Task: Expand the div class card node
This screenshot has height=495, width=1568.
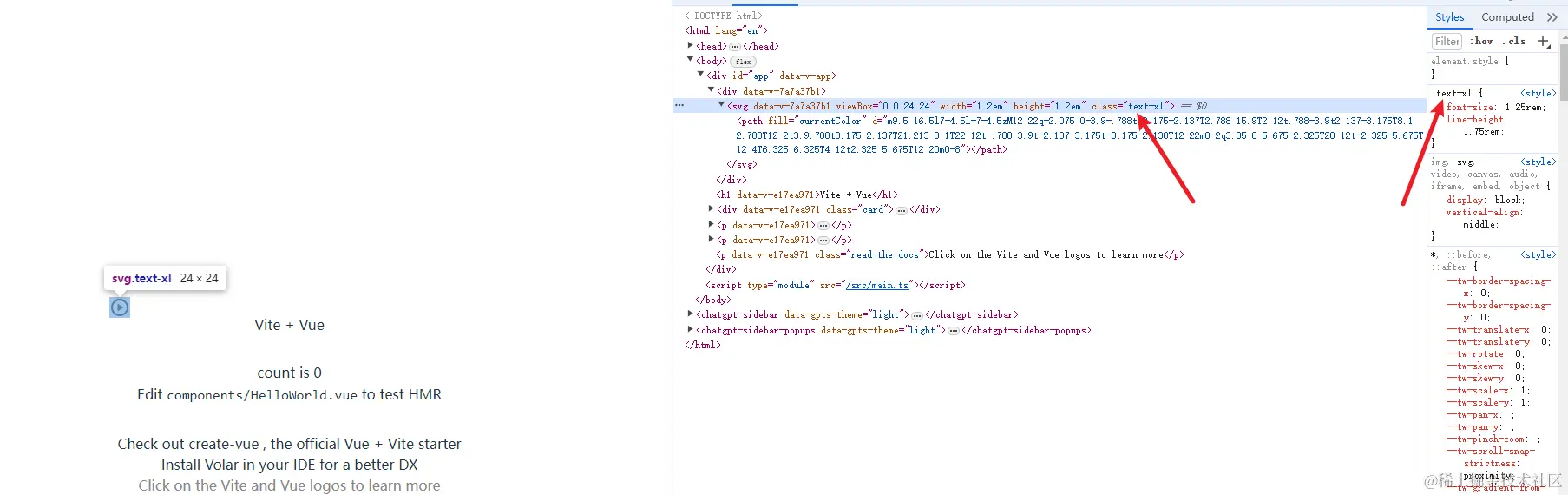Action: (711, 209)
